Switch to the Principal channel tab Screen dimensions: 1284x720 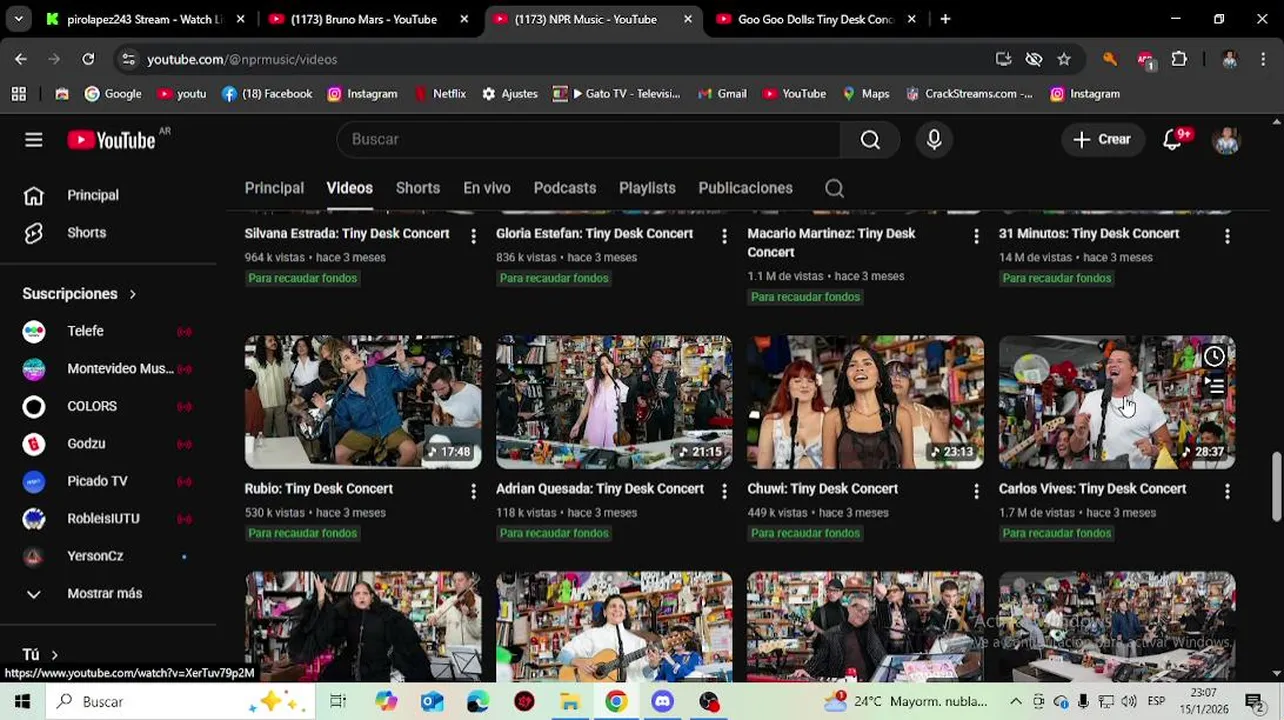(274, 188)
